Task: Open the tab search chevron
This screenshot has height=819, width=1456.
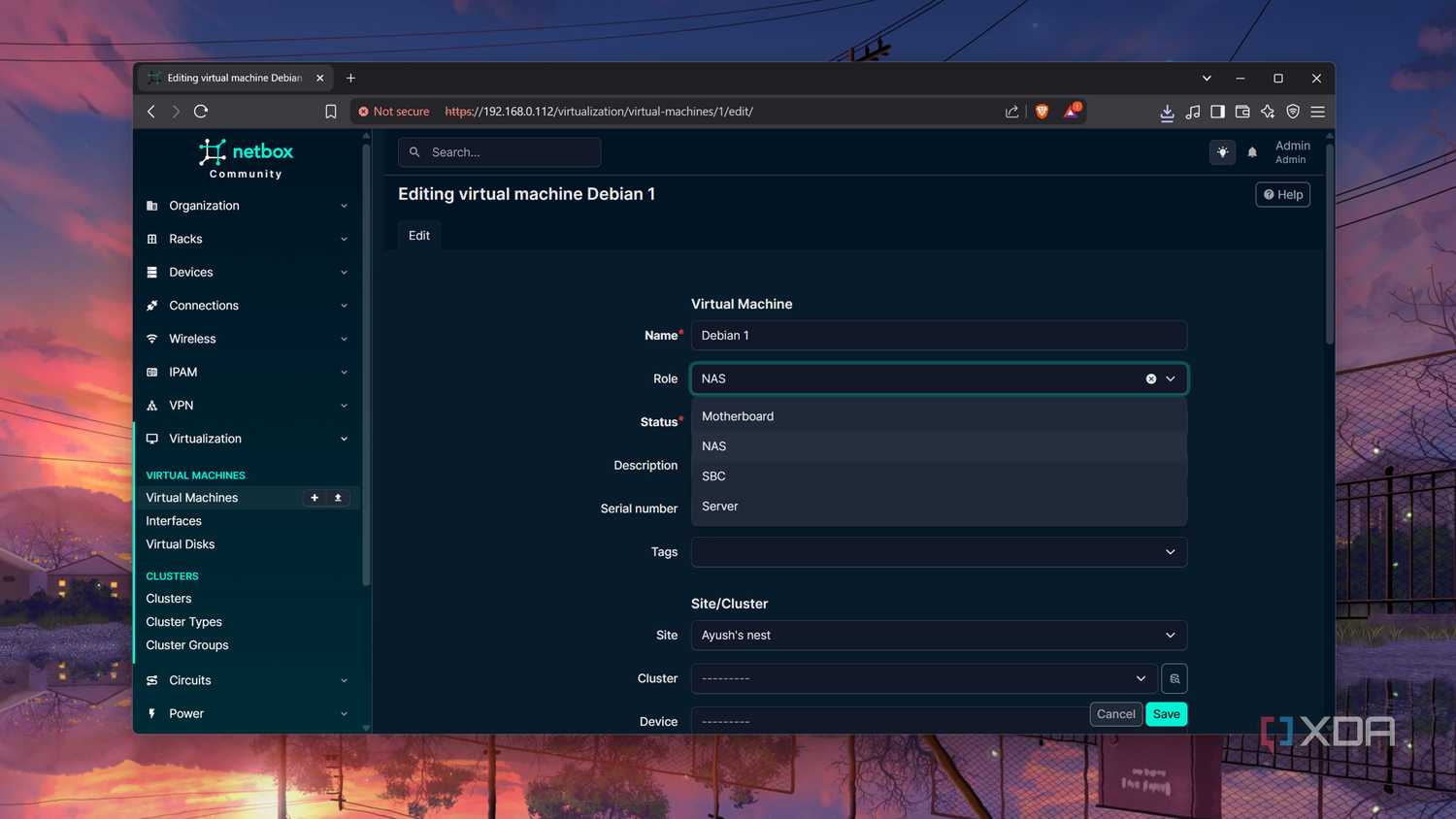Action: (1207, 79)
